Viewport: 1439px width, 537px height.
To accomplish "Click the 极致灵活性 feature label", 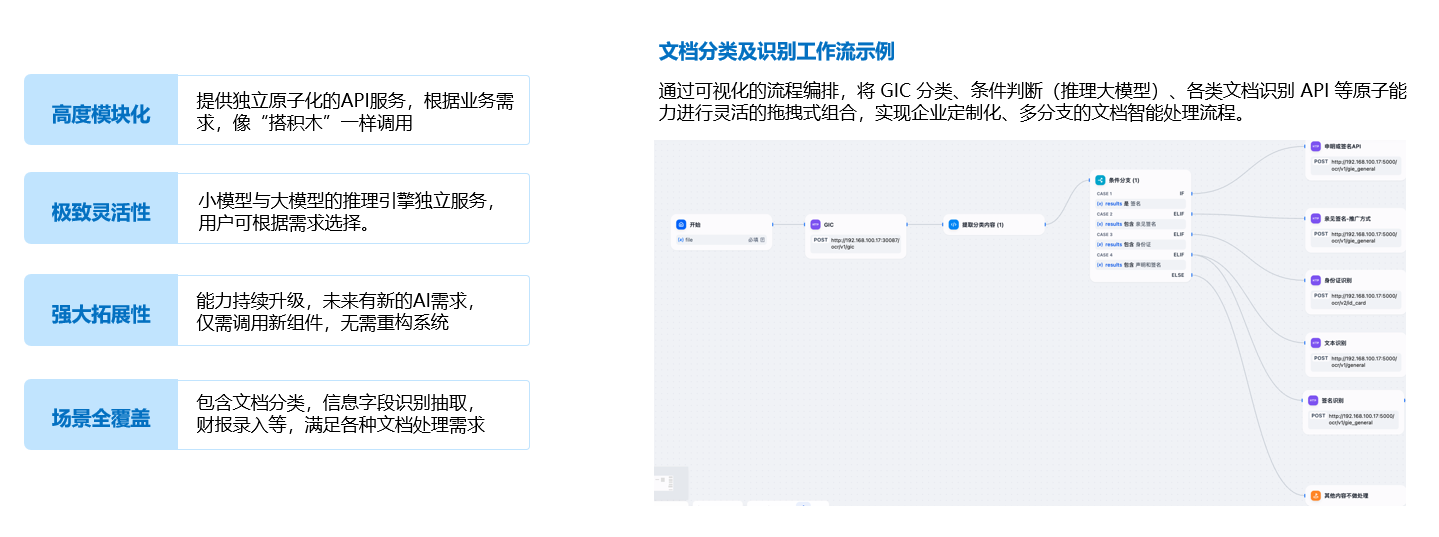I will 101,212.
